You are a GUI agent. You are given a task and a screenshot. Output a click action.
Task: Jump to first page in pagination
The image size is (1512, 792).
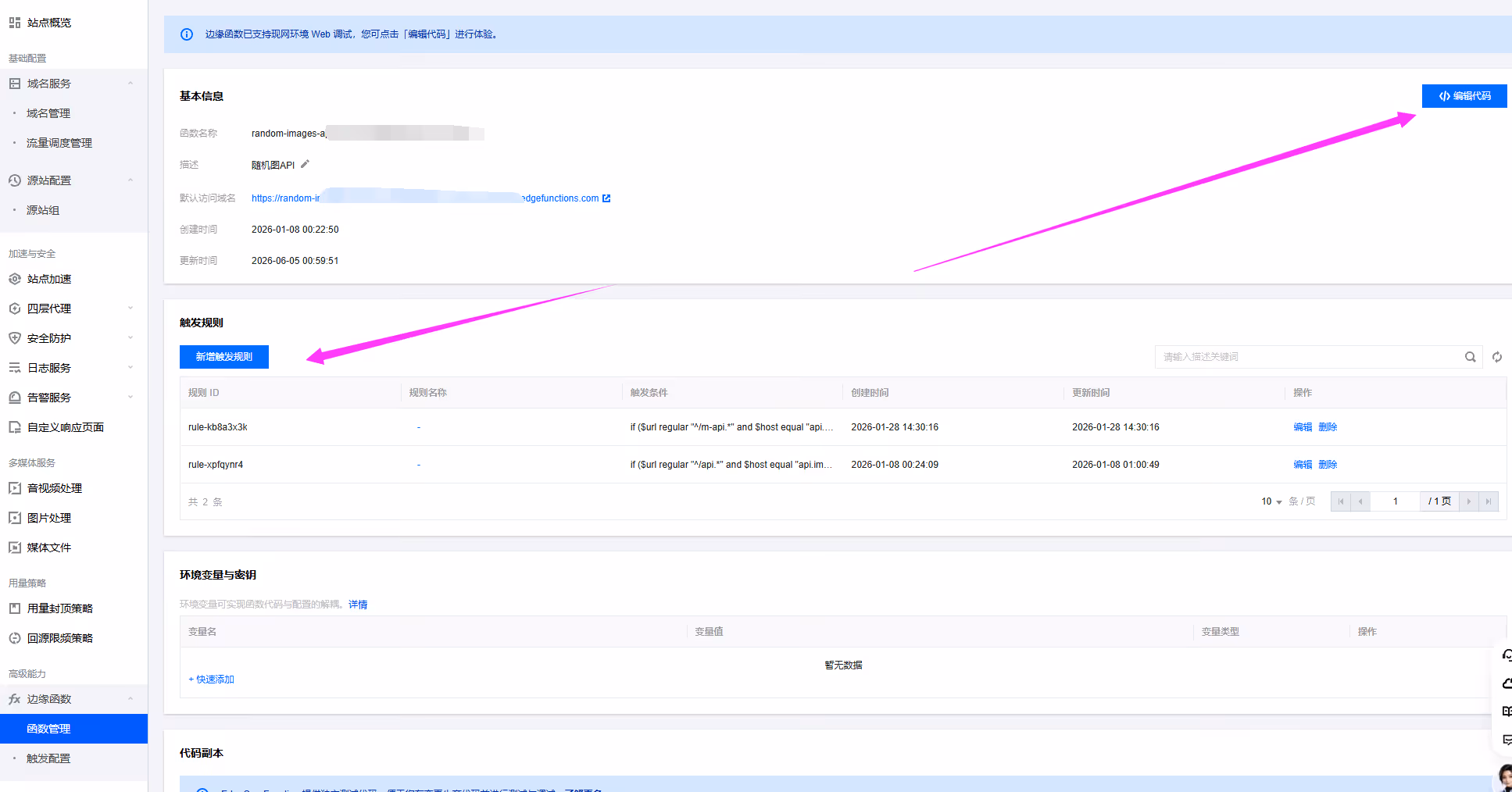[x=1341, y=501]
